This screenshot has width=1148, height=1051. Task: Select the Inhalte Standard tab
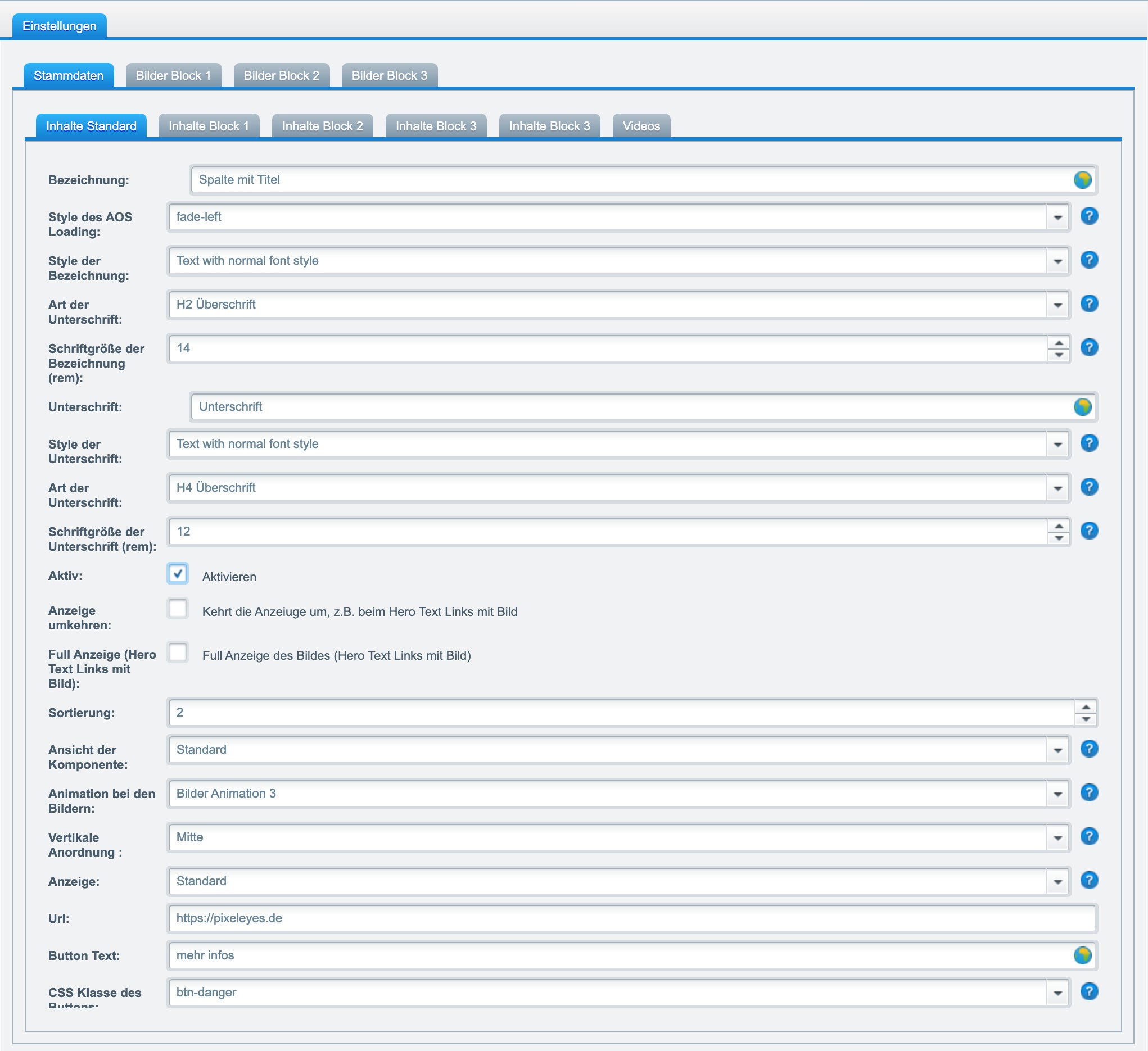pyautogui.click(x=91, y=126)
